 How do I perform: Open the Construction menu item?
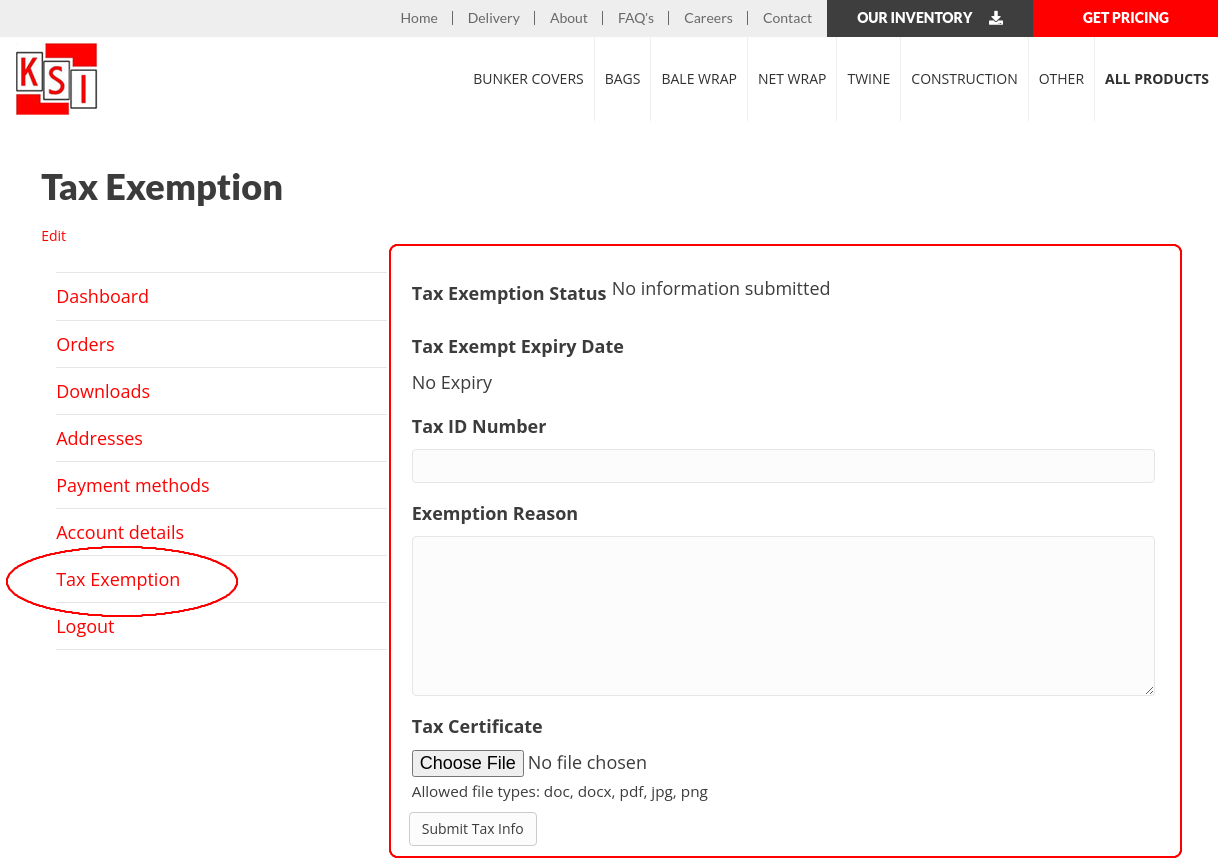point(964,79)
